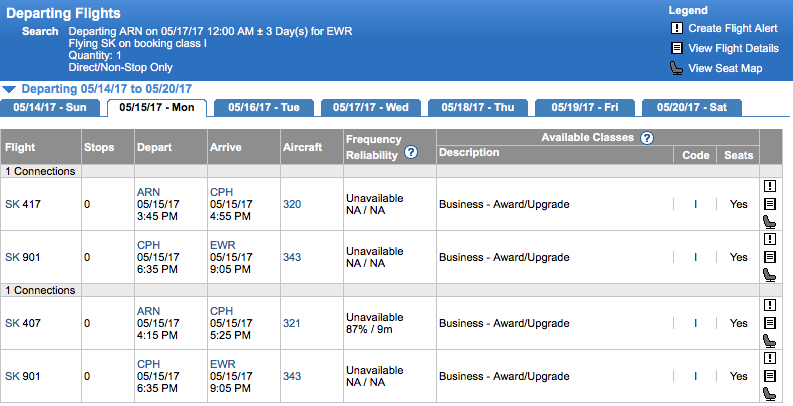The height and width of the screenshot is (406, 793).
Task: Click help icon beside Available Classes
Action: click(x=646, y=138)
